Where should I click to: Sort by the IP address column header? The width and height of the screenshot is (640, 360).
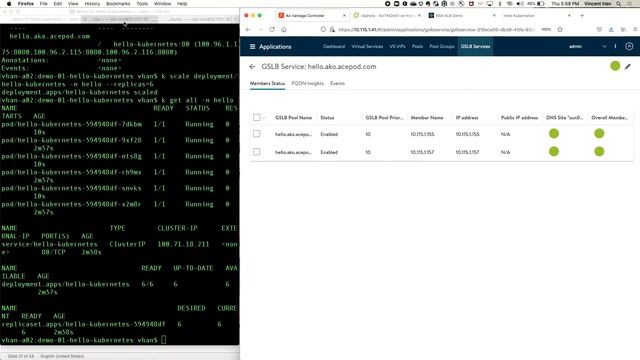467,118
